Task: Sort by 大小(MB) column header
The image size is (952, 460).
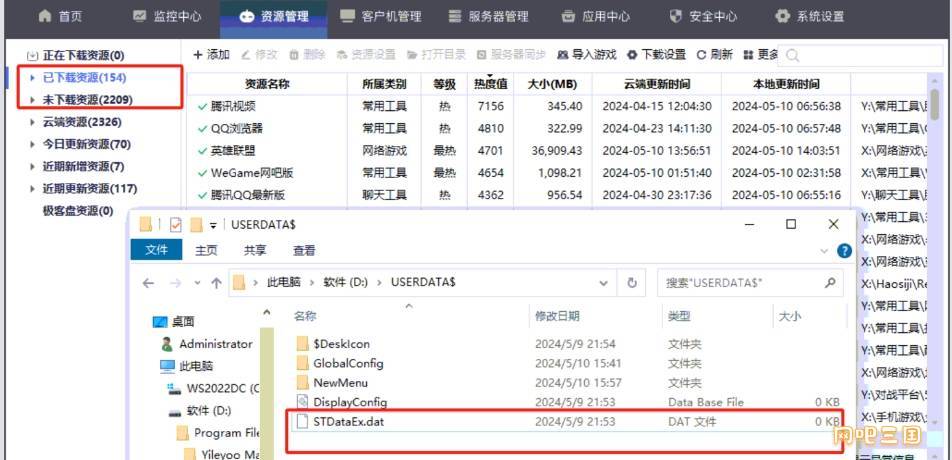Action: pyautogui.click(x=552, y=84)
